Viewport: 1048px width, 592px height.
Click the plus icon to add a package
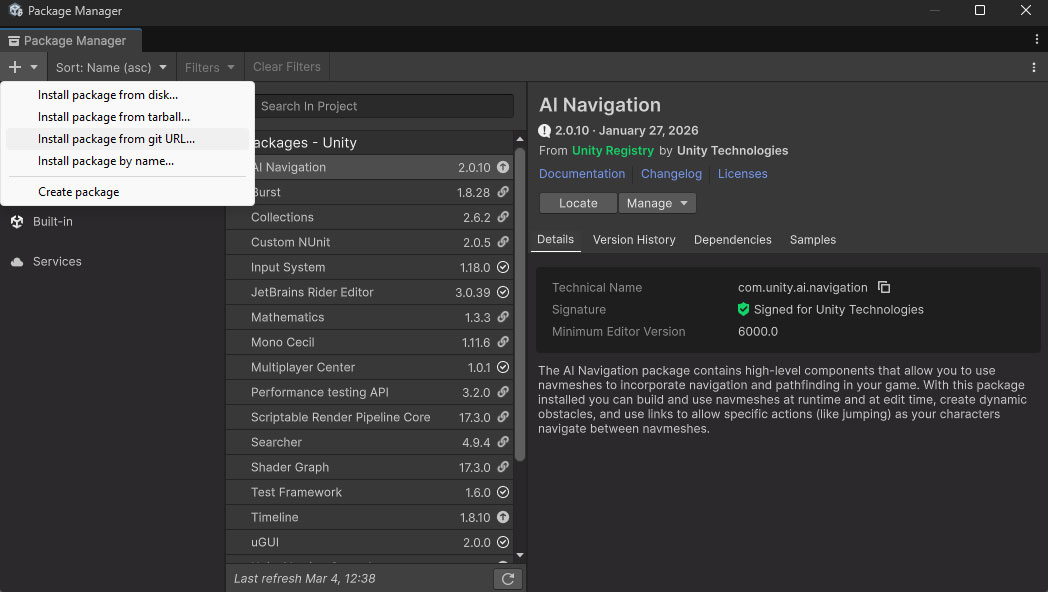(14, 67)
